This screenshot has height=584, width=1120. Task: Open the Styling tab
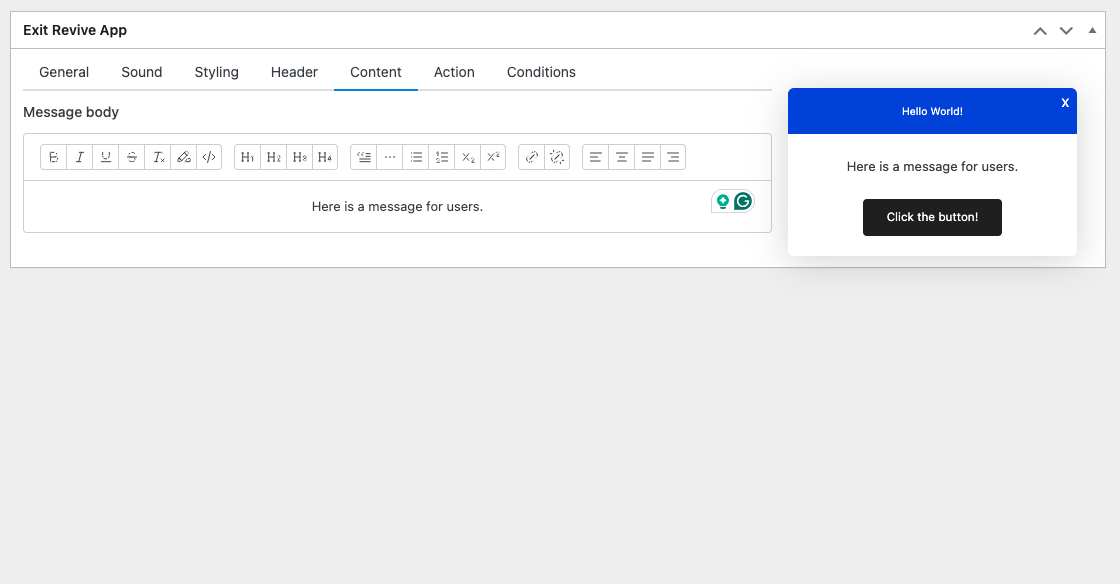216,72
